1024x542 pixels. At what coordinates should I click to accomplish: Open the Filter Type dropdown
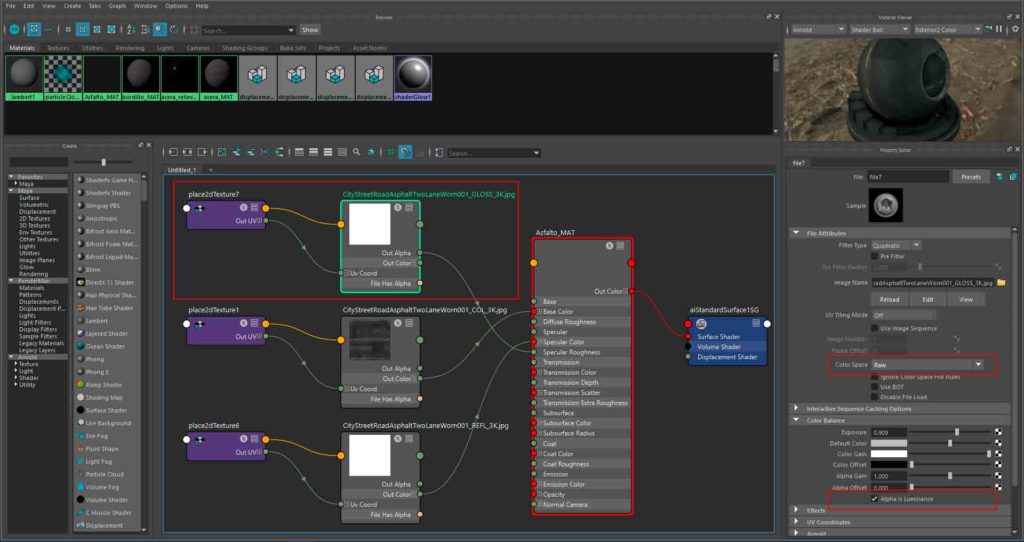point(896,245)
